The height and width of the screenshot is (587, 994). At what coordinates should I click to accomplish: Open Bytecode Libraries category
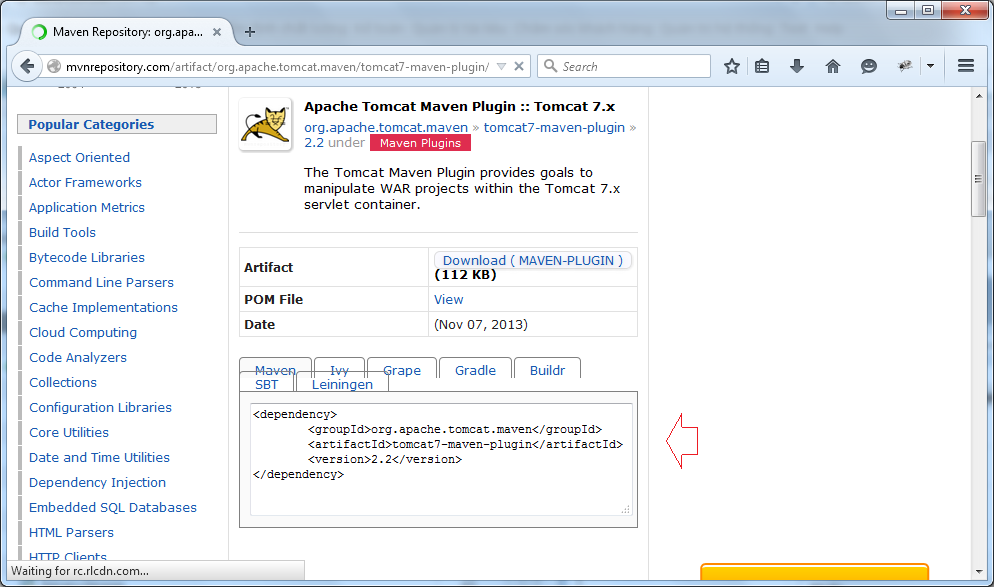pos(87,257)
